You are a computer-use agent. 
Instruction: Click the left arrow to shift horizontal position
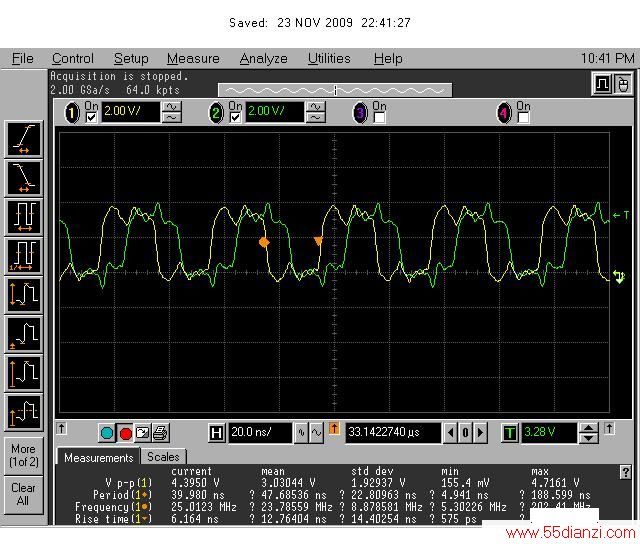pos(450,433)
